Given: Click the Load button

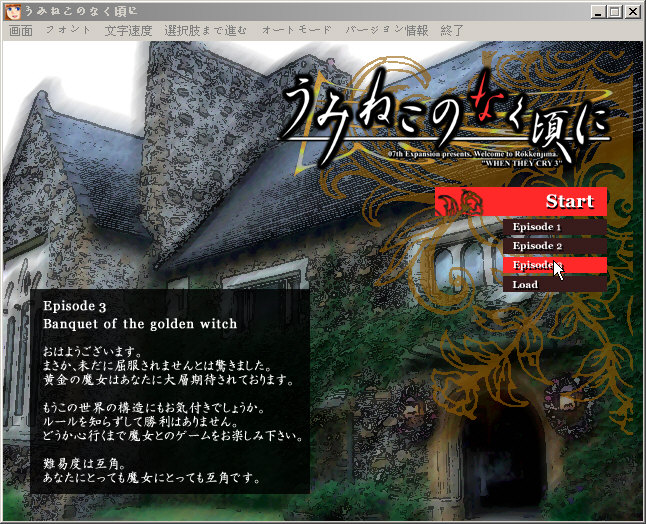Looking at the screenshot, I should [555, 284].
